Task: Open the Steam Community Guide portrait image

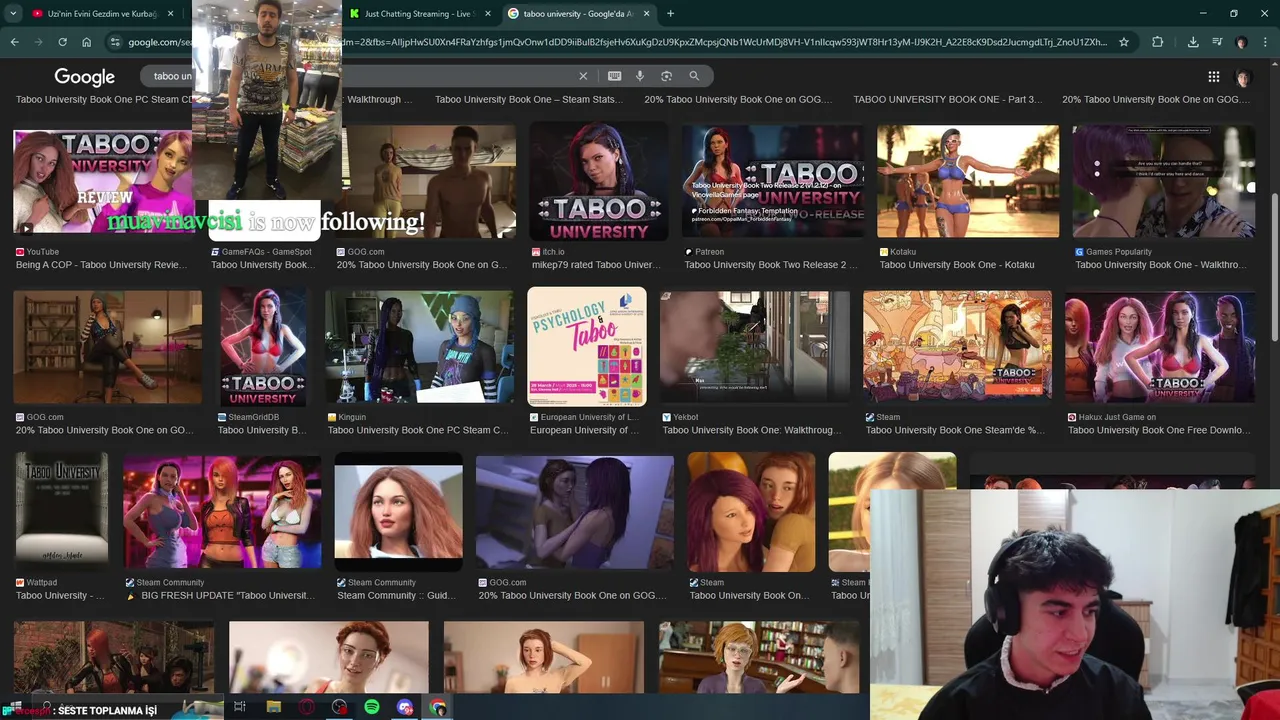Action: [398, 511]
